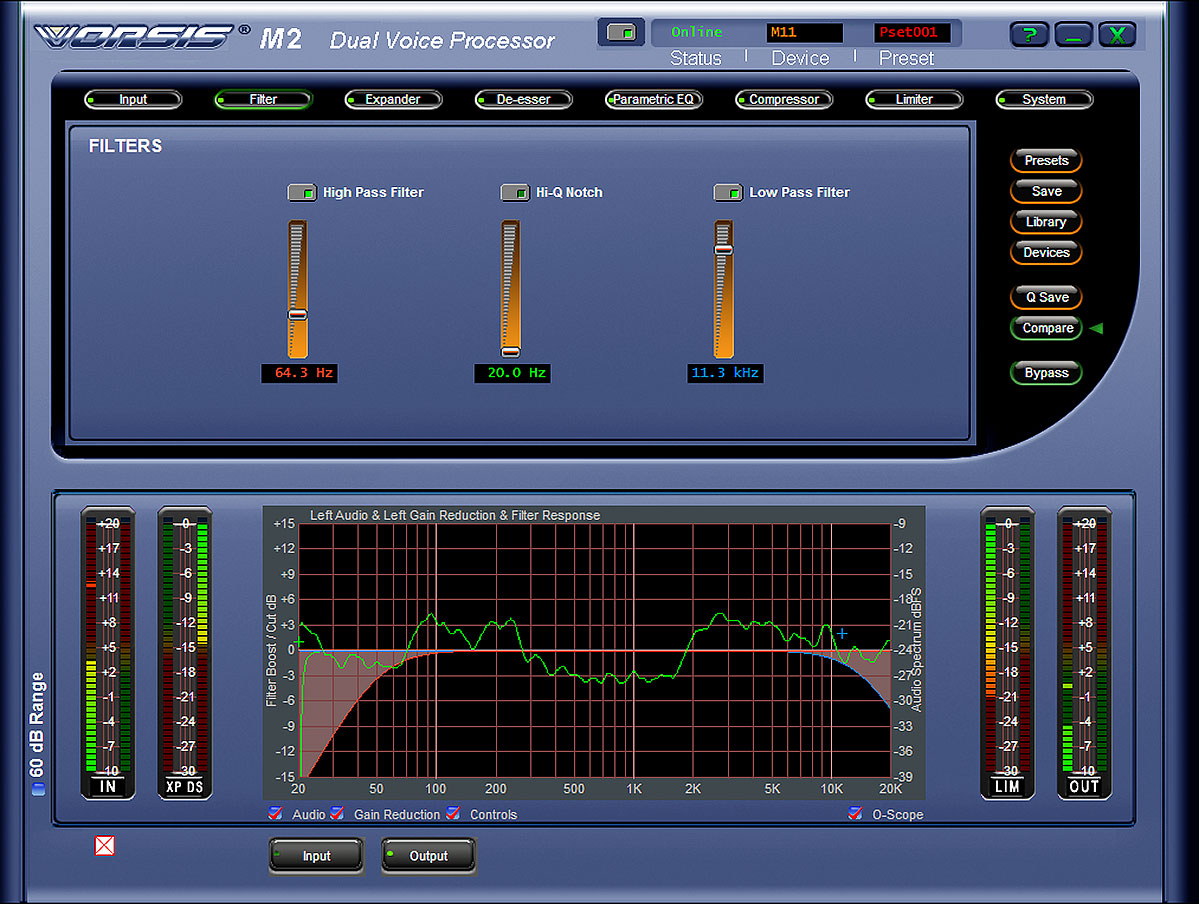This screenshot has height=904, width=1199.
Task: Click the 20.0 Hz notch frequency field
Action: pyautogui.click(x=512, y=373)
